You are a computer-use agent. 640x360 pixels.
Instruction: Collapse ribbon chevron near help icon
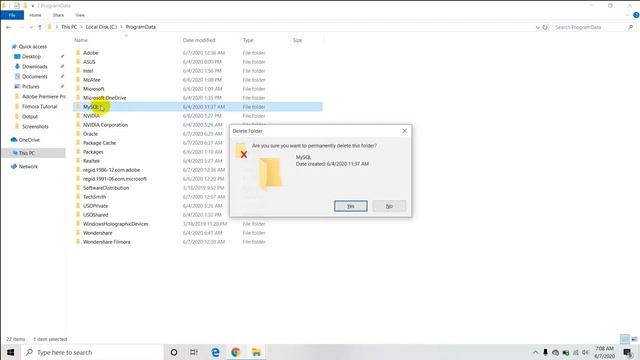[x=628, y=15]
